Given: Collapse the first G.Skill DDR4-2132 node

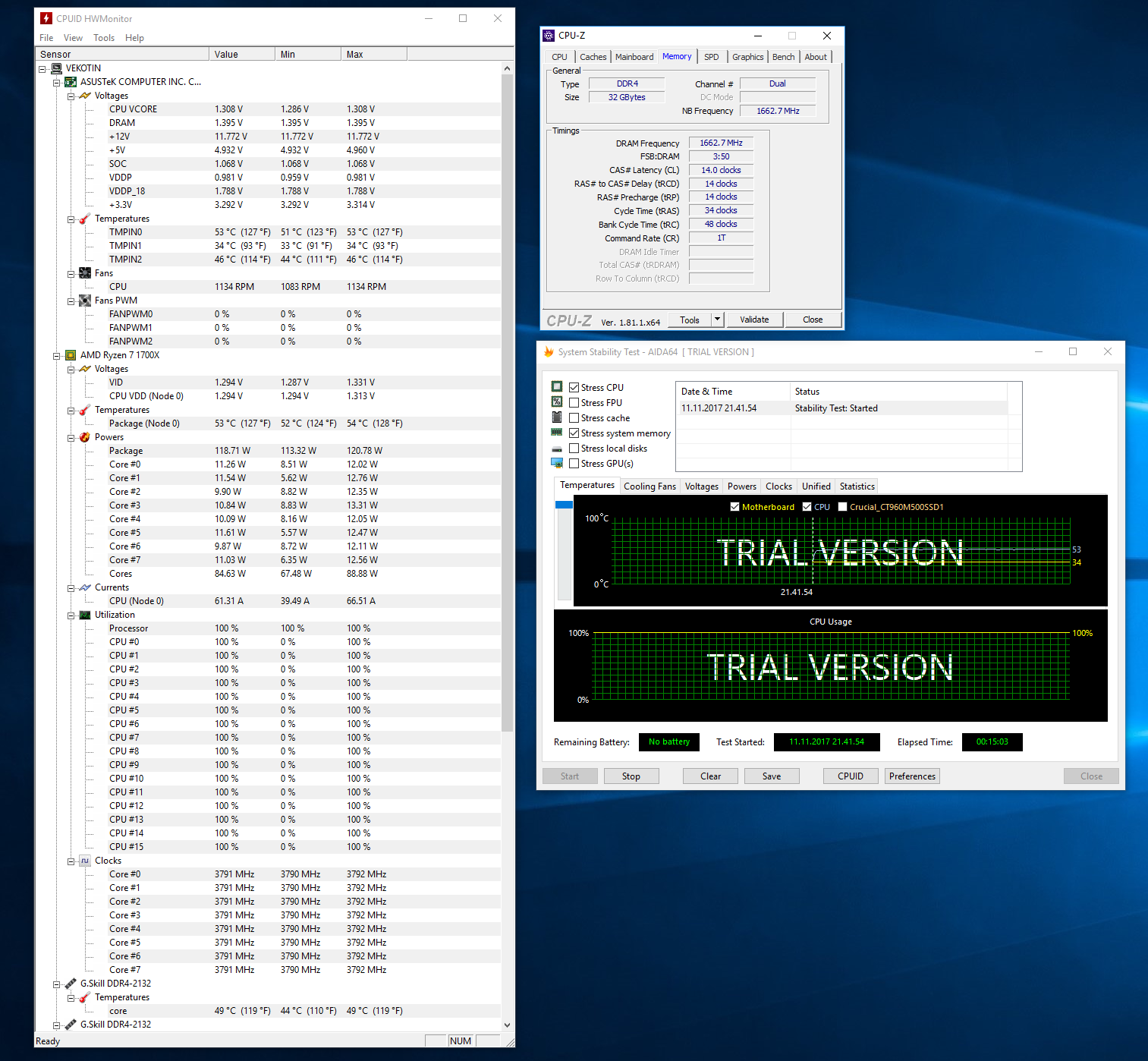Looking at the screenshot, I should click(x=57, y=984).
